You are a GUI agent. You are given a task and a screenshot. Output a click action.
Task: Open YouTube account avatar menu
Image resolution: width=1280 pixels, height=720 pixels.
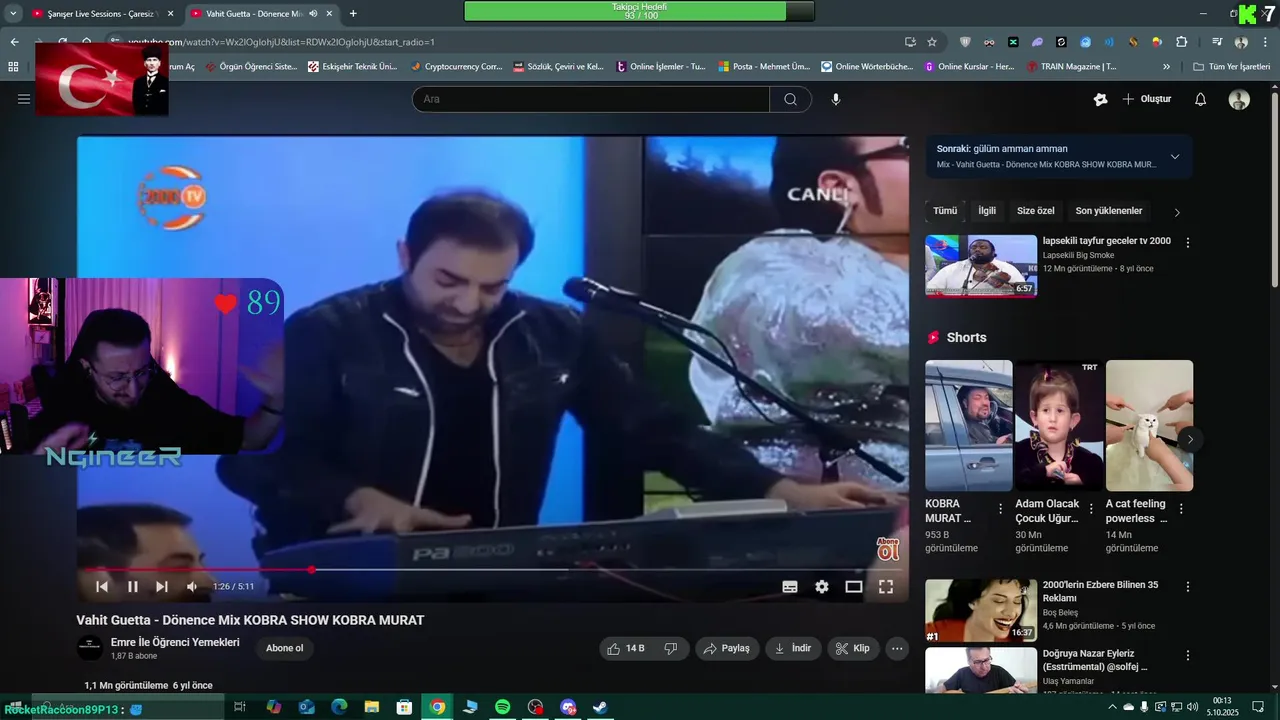click(1239, 99)
